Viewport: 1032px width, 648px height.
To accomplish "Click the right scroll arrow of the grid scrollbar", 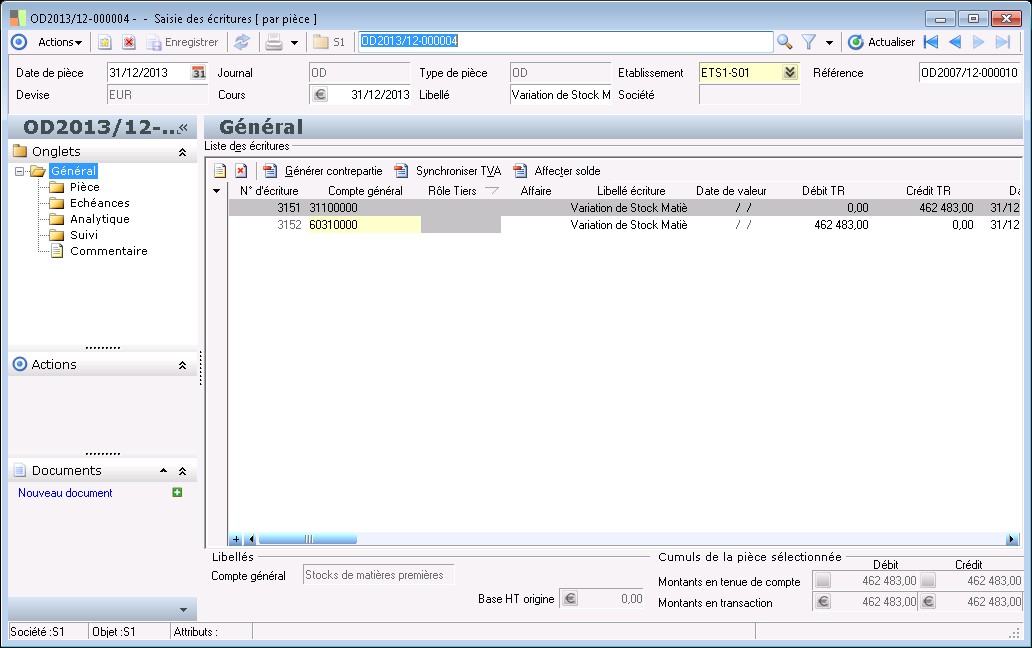I will [1012, 539].
